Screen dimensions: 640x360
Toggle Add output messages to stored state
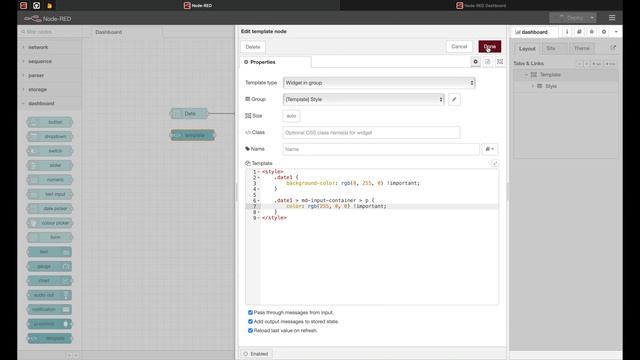[x=250, y=322]
